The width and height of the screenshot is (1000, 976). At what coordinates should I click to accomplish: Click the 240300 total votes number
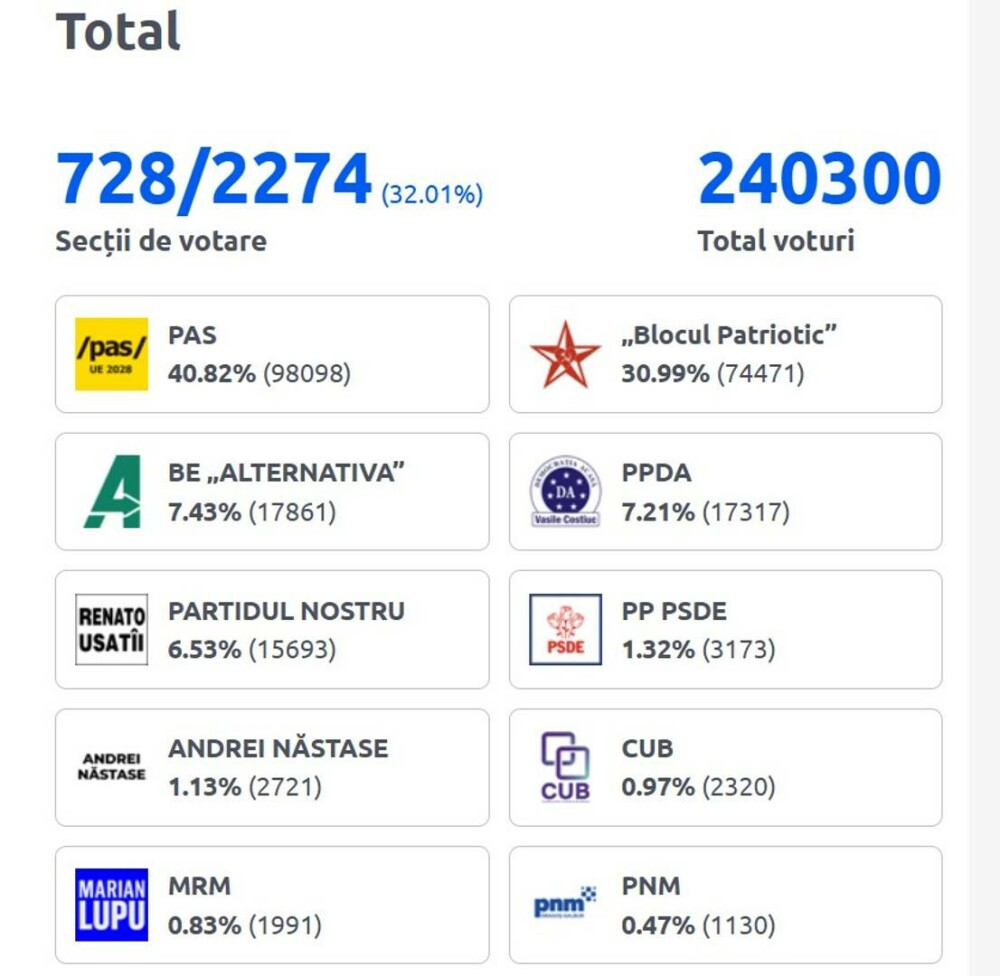tap(819, 180)
